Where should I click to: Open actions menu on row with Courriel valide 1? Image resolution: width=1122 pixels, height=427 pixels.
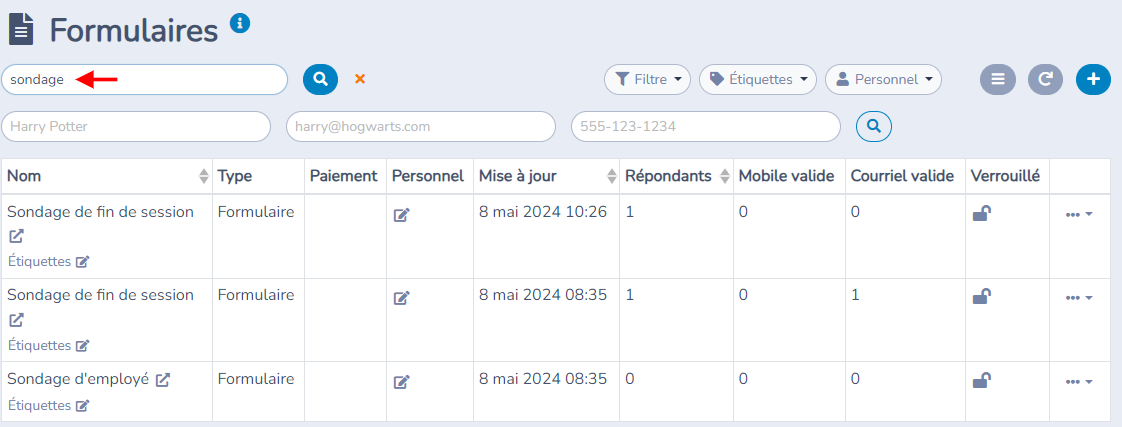point(1079,298)
